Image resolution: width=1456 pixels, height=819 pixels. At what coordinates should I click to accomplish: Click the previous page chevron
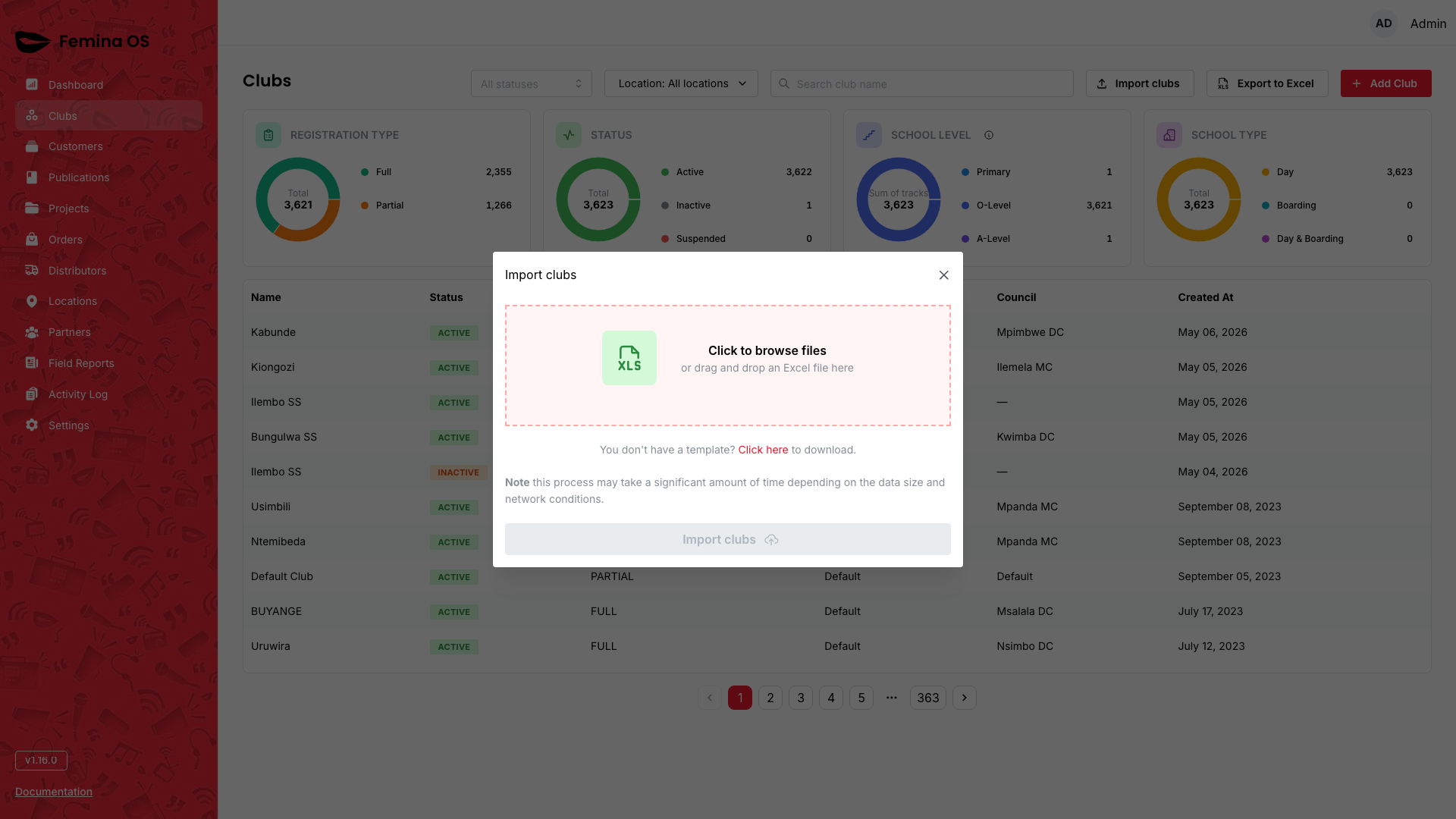pyautogui.click(x=710, y=698)
